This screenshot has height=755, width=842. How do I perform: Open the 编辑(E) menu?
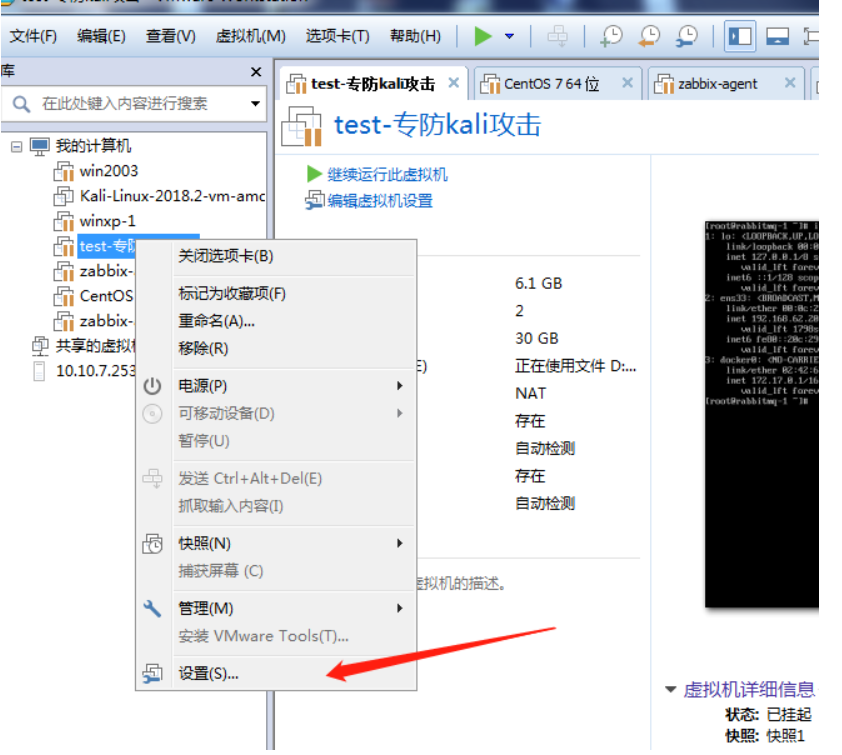[x=101, y=36]
